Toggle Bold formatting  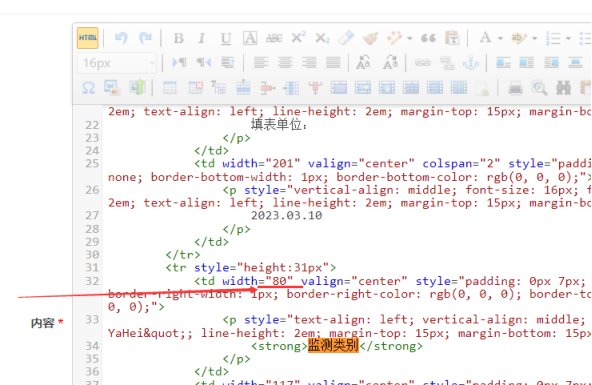[x=179, y=38]
